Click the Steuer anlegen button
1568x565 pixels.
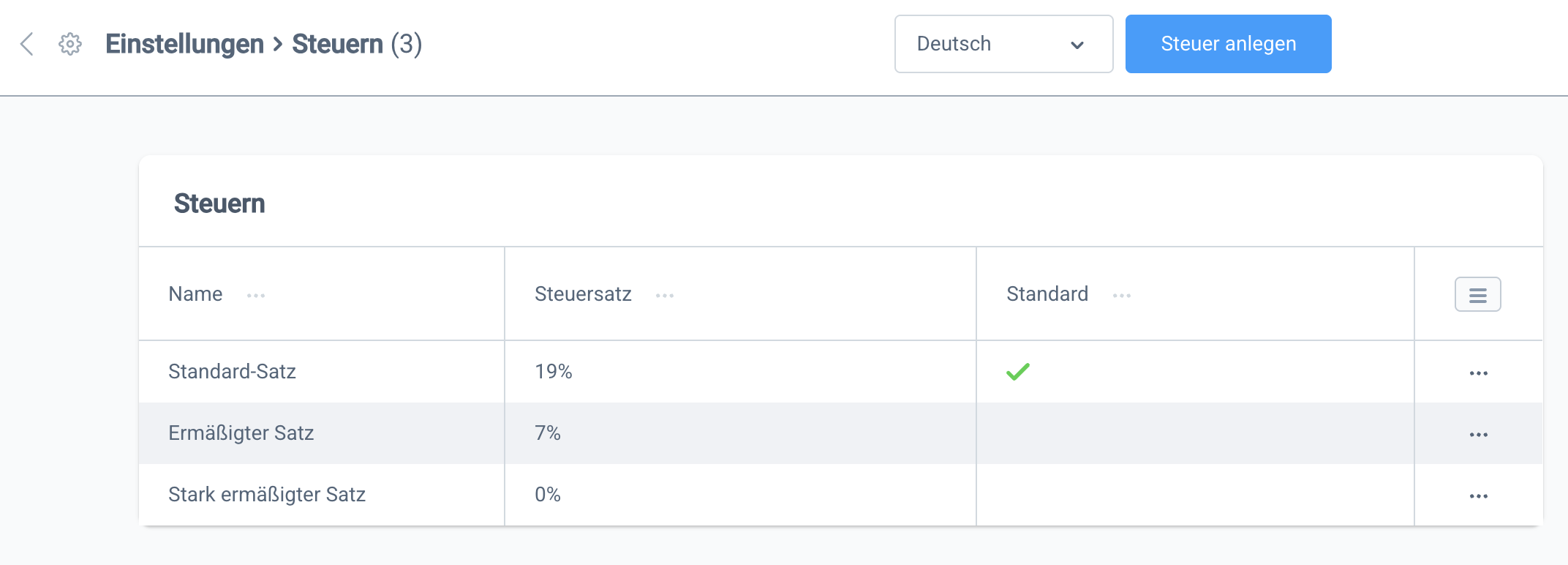point(1228,44)
